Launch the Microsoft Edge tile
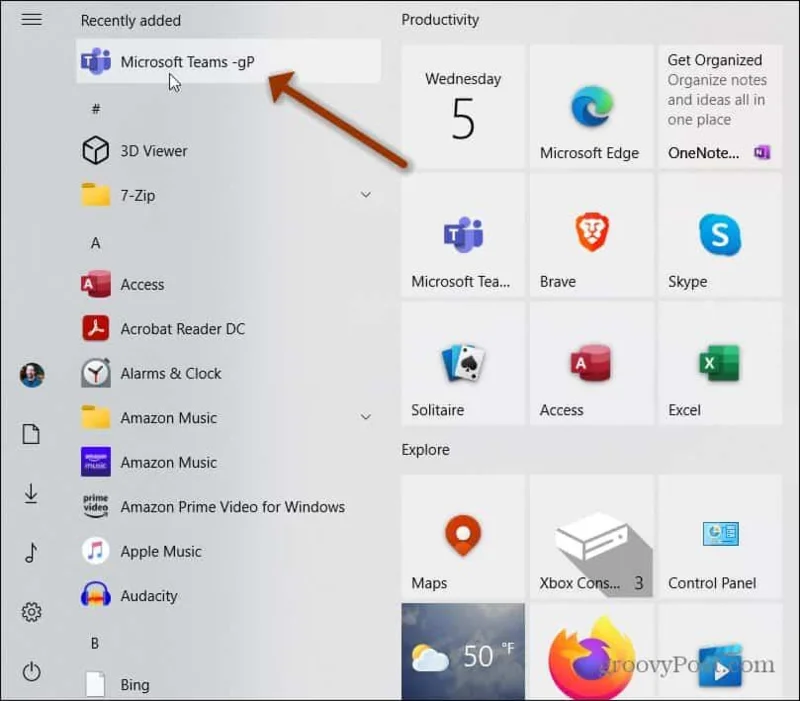 pyautogui.click(x=591, y=107)
